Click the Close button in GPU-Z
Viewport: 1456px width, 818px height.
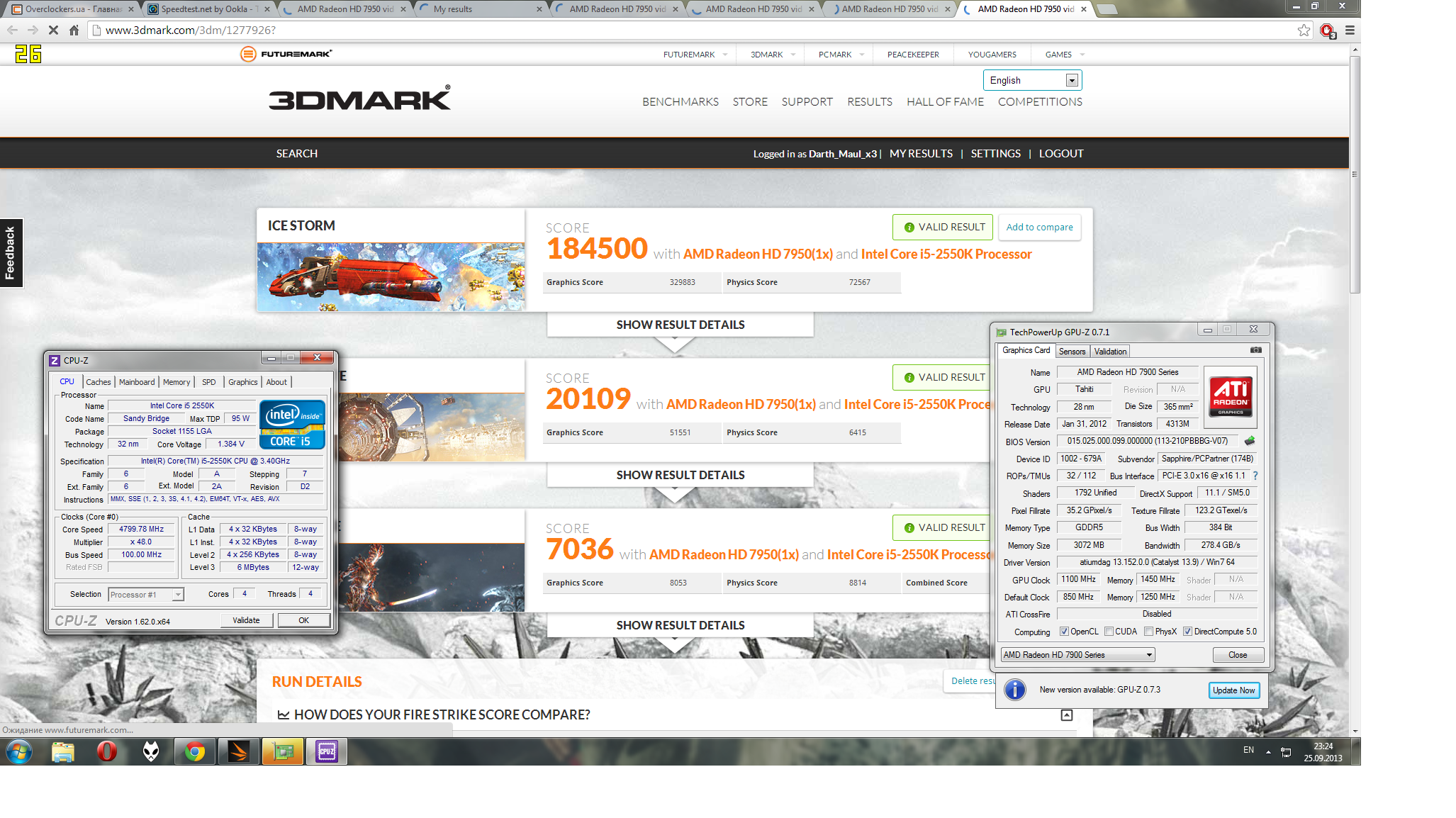(1238, 655)
